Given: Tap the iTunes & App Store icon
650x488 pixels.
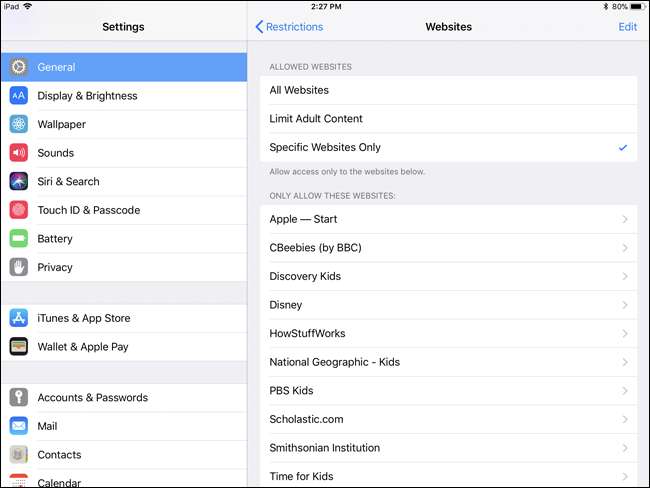Looking at the screenshot, I should coord(19,318).
